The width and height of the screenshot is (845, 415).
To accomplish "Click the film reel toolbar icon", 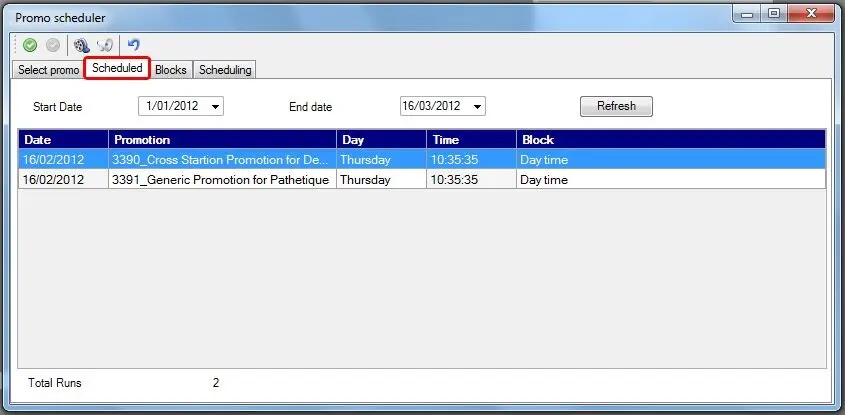I will click(82, 45).
